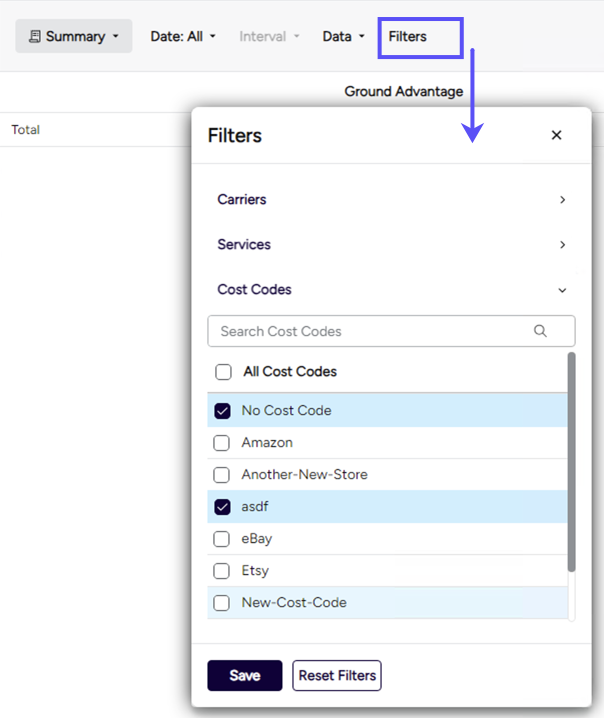Collapse the Cost Codes section
The height and width of the screenshot is (718, 604).
(x=562, y=290)
